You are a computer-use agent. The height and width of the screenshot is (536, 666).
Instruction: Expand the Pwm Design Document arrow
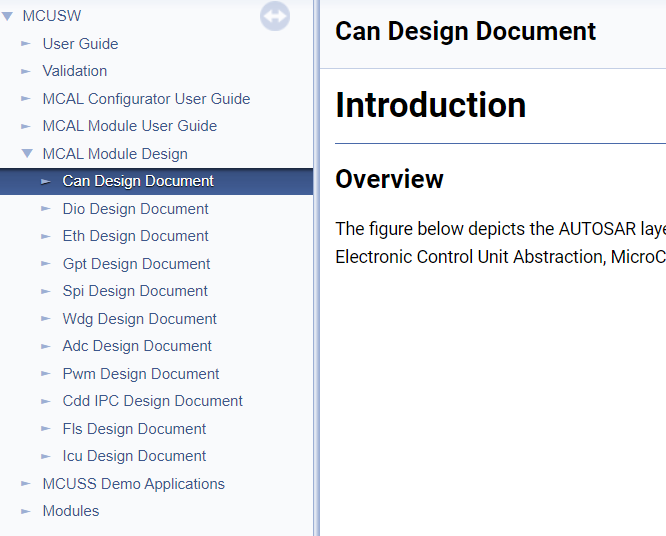pos(46,374)
